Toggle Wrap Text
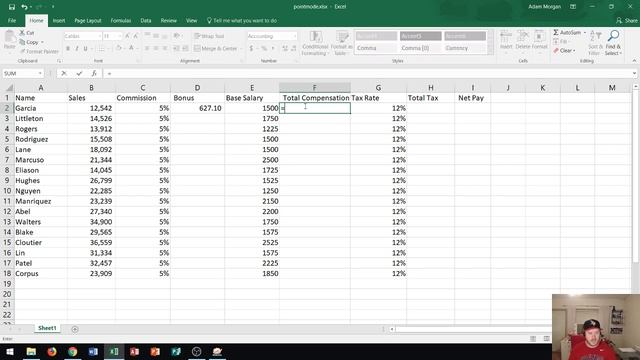Screen dimensions: 640x360 (x=209, y=36)
